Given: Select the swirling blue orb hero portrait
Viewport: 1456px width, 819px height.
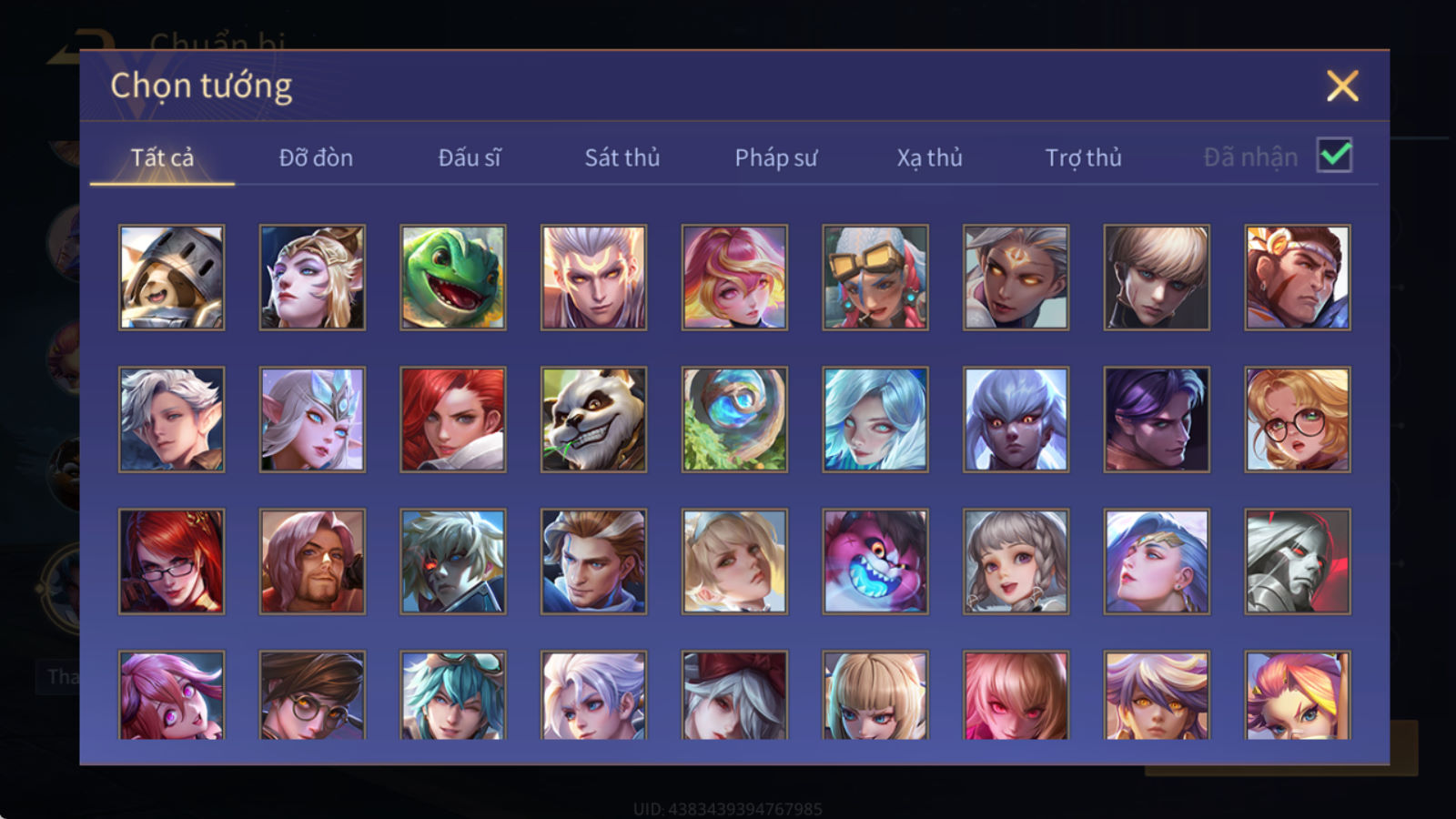Looking at the screenshot, I should pos(734,420).
